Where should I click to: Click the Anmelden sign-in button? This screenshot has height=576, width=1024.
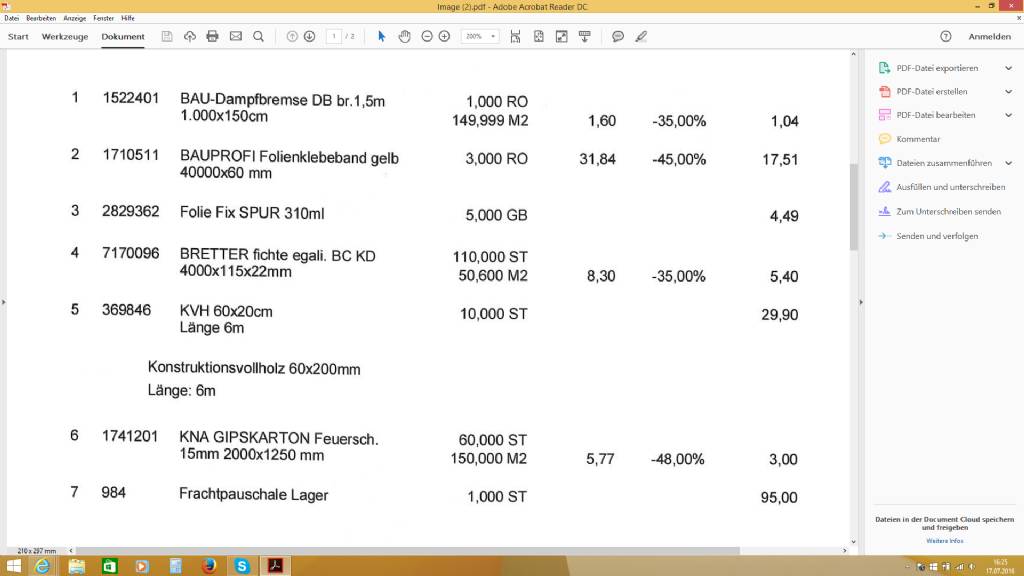coord(989,36)
